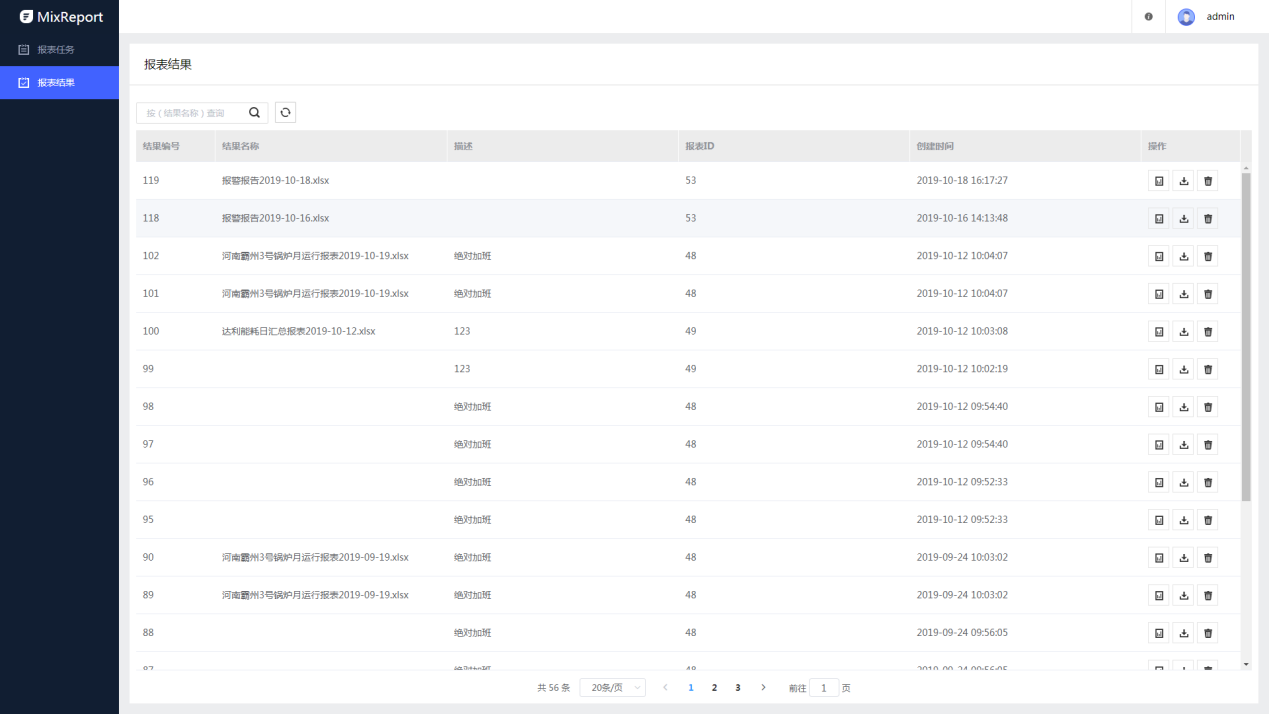Delete result 99 using the trash icon
This screenshot has width=1269, height=714.
pyautogui.click(x=1208, y=369)
